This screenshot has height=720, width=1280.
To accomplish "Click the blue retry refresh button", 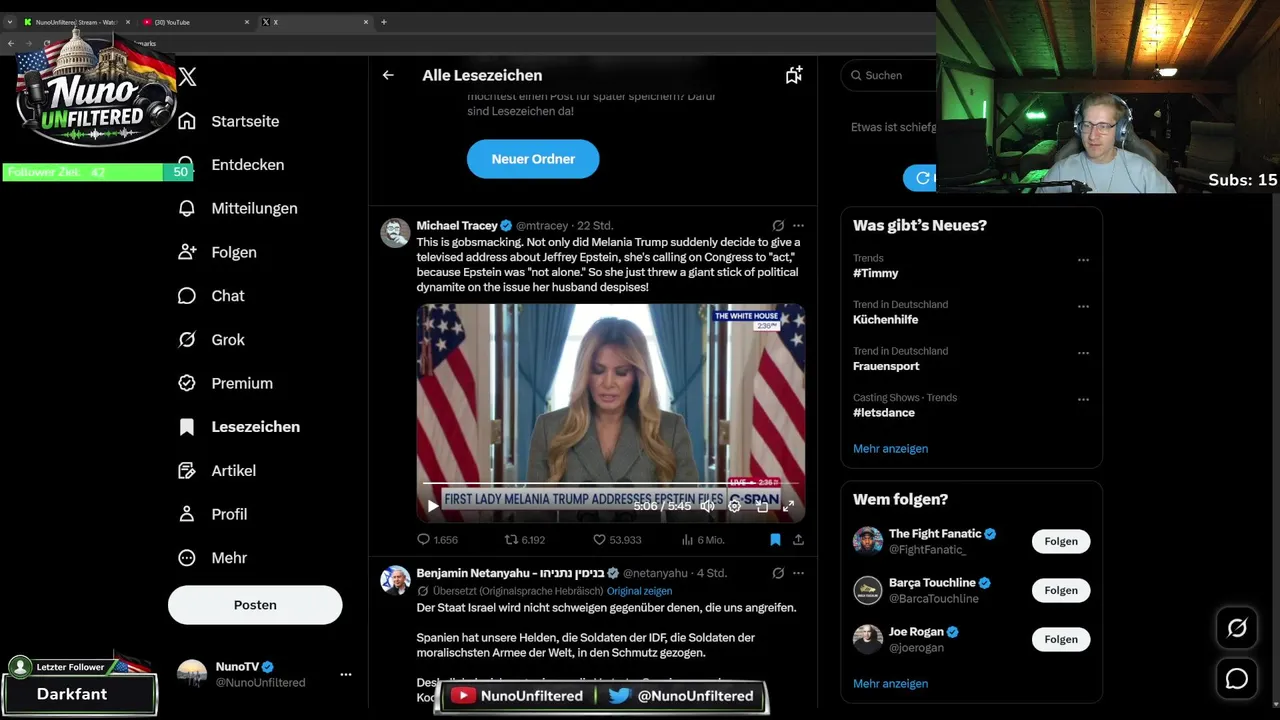I will (920, 178).
